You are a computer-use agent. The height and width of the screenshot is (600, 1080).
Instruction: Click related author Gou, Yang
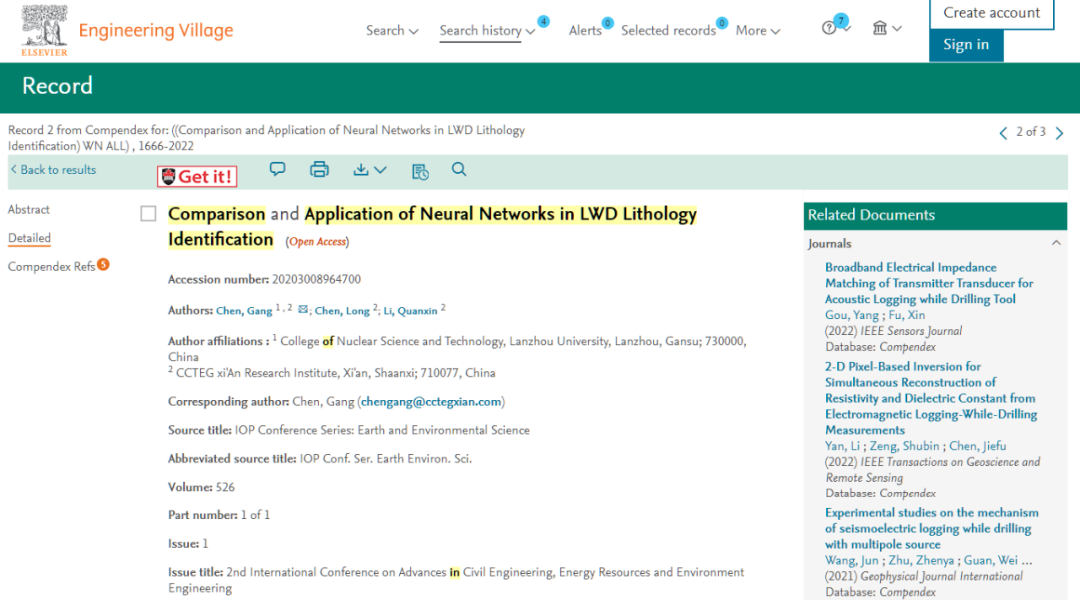852,315
